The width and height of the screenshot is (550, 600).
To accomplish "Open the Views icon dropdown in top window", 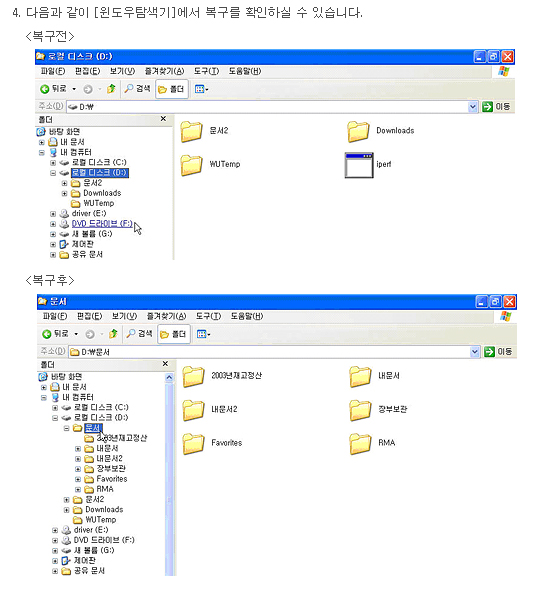I will pos(201,89).
